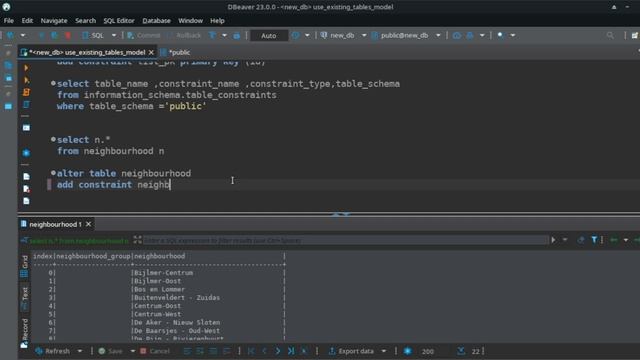Open the new SQL script button
640x360 pixels.
pyautogui.click(x=93, y=36)
